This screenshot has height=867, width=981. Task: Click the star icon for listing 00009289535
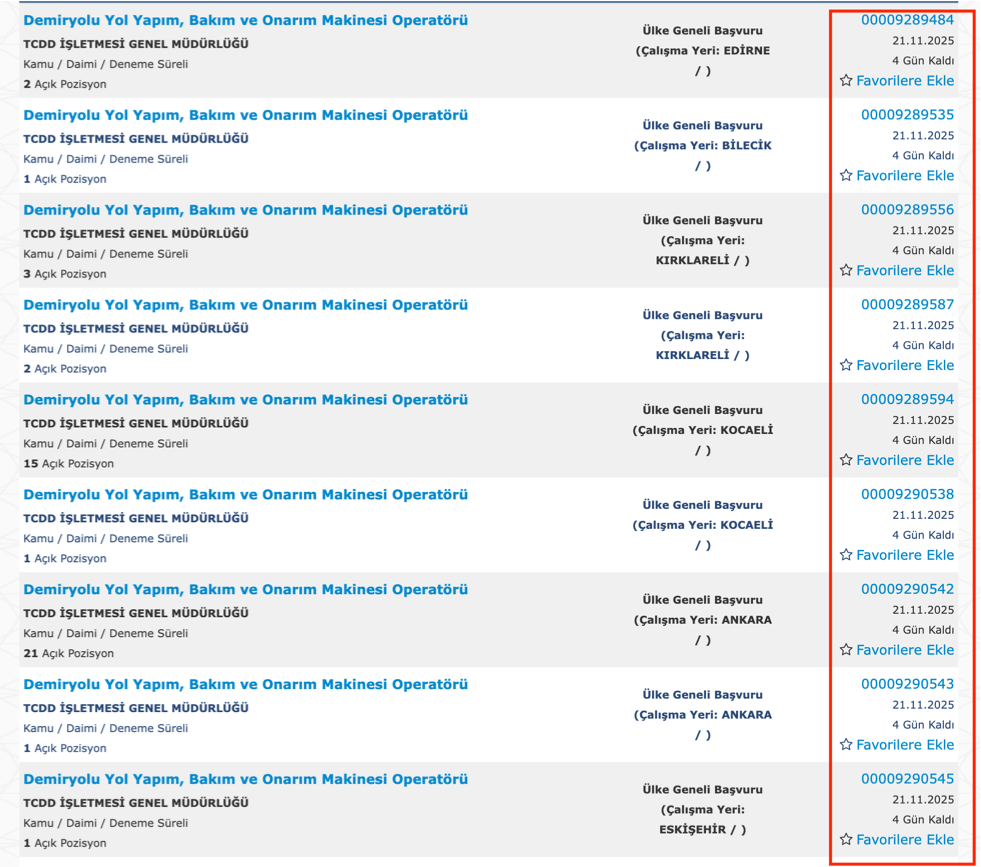tap(846, 176)
